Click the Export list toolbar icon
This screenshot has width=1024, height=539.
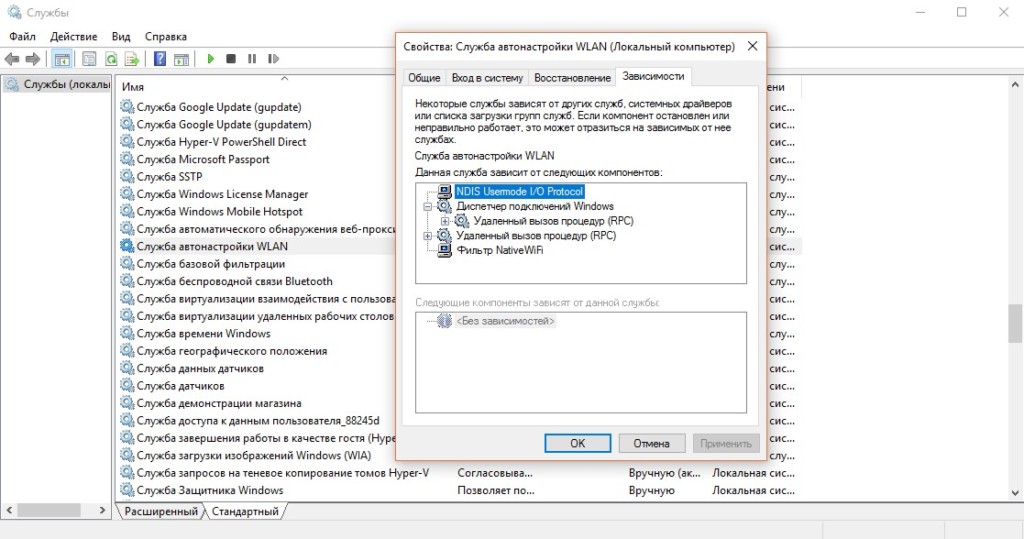click(x=130, y=59)
